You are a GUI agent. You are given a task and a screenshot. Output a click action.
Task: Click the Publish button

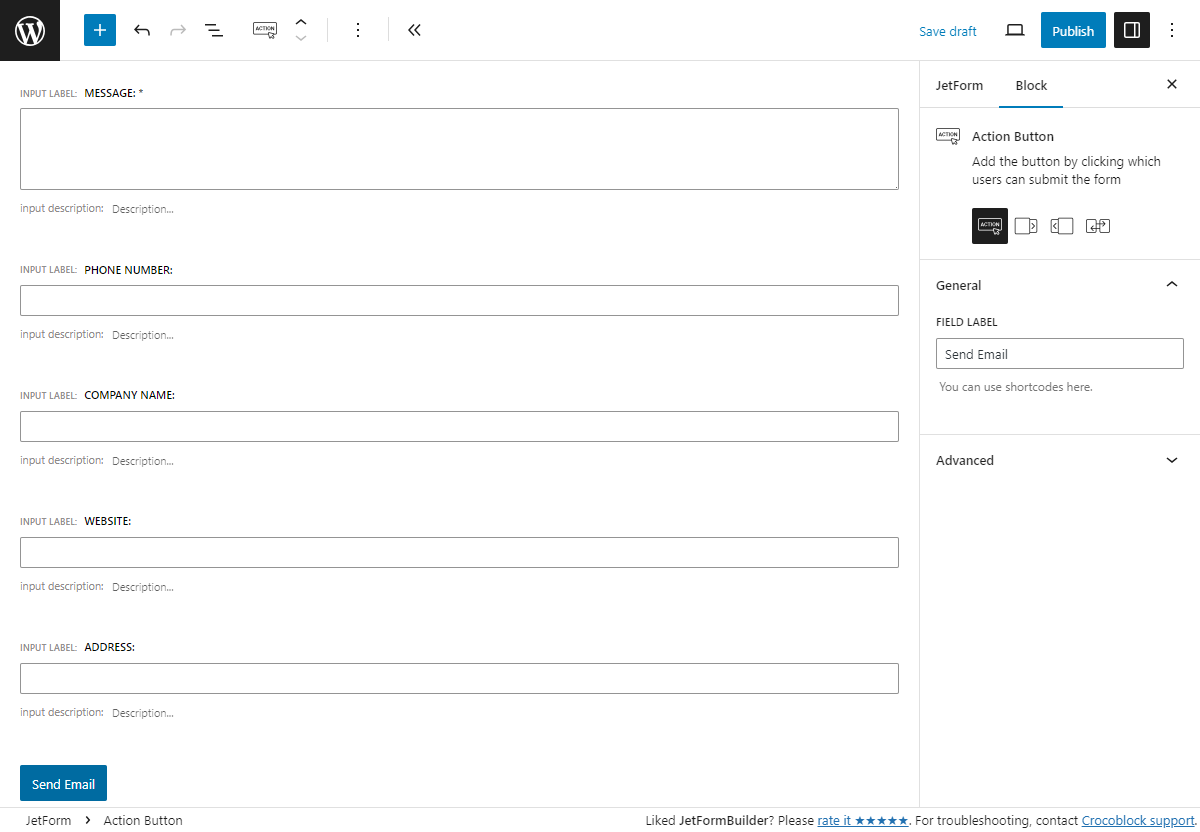click(1073, 30)
